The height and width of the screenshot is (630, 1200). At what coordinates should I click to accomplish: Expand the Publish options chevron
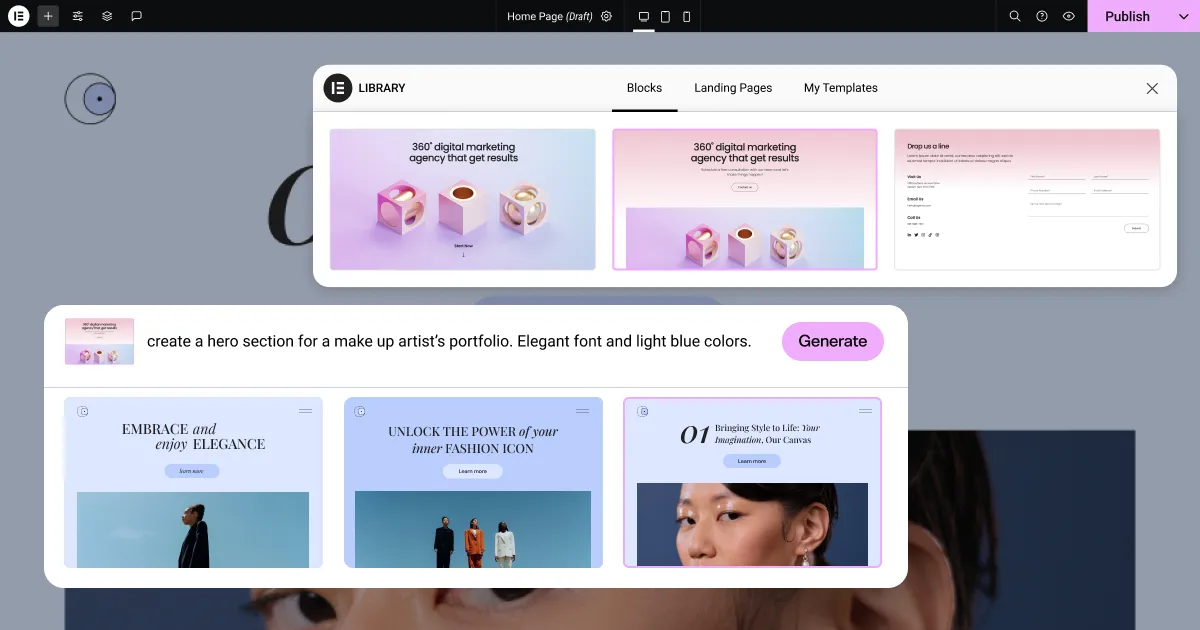point(1186,16)
